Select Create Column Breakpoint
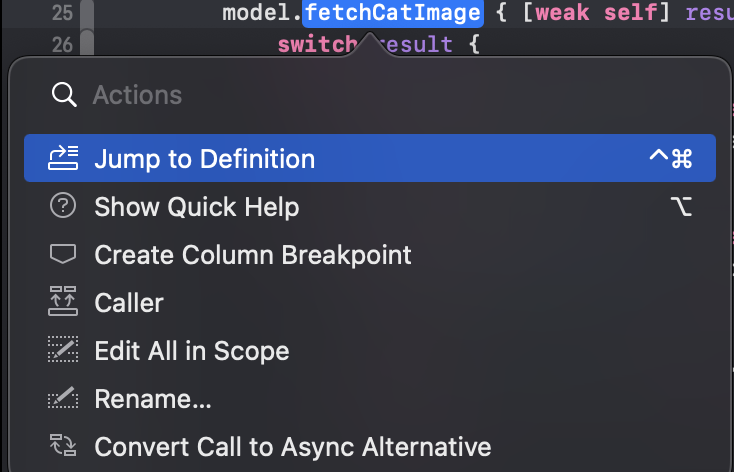 (x=370, y=255)
